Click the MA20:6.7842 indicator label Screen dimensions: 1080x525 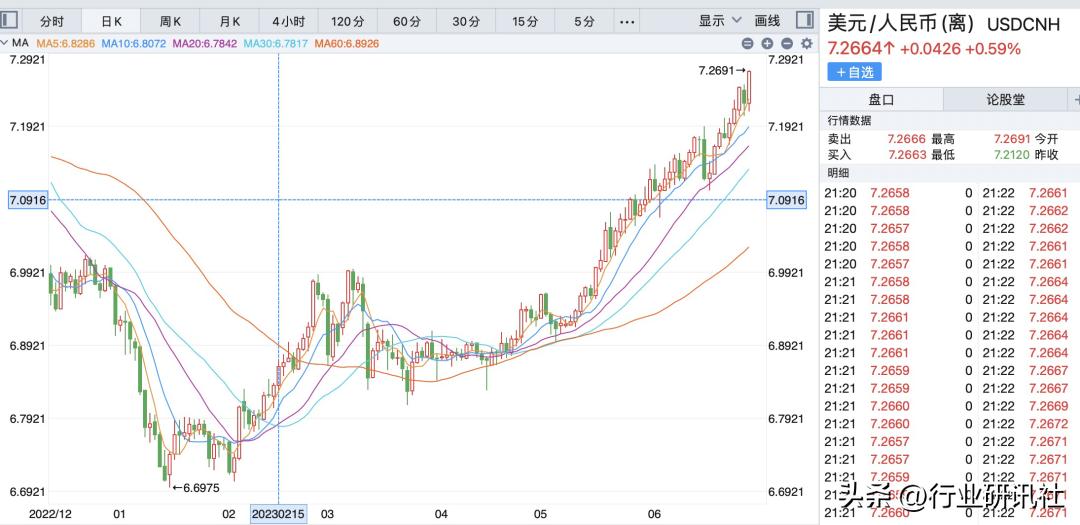(x=205, y=43)
